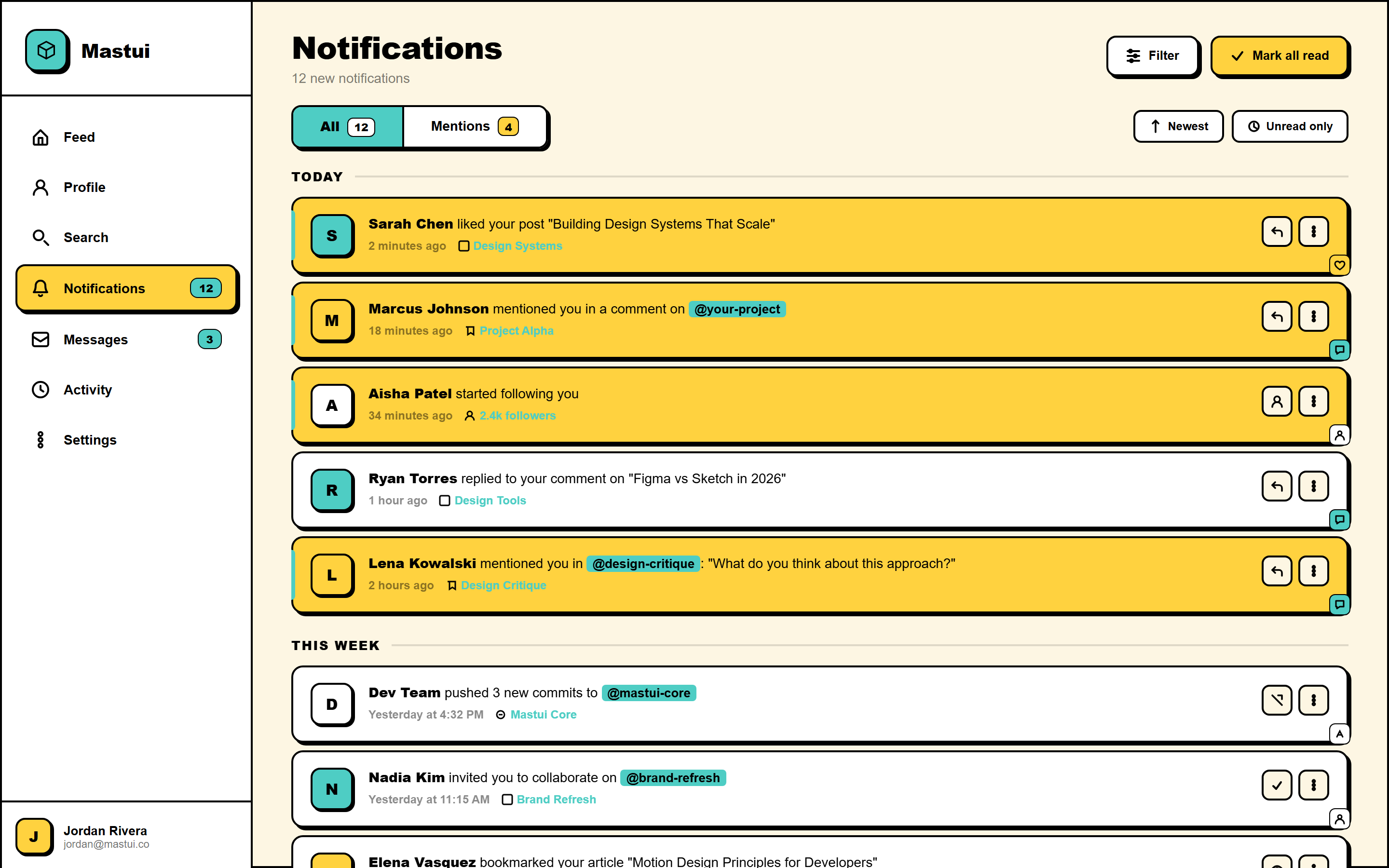Click the Mastui cube logo icon
Viewport: 1389px width, 868px height.
point(46,51)
